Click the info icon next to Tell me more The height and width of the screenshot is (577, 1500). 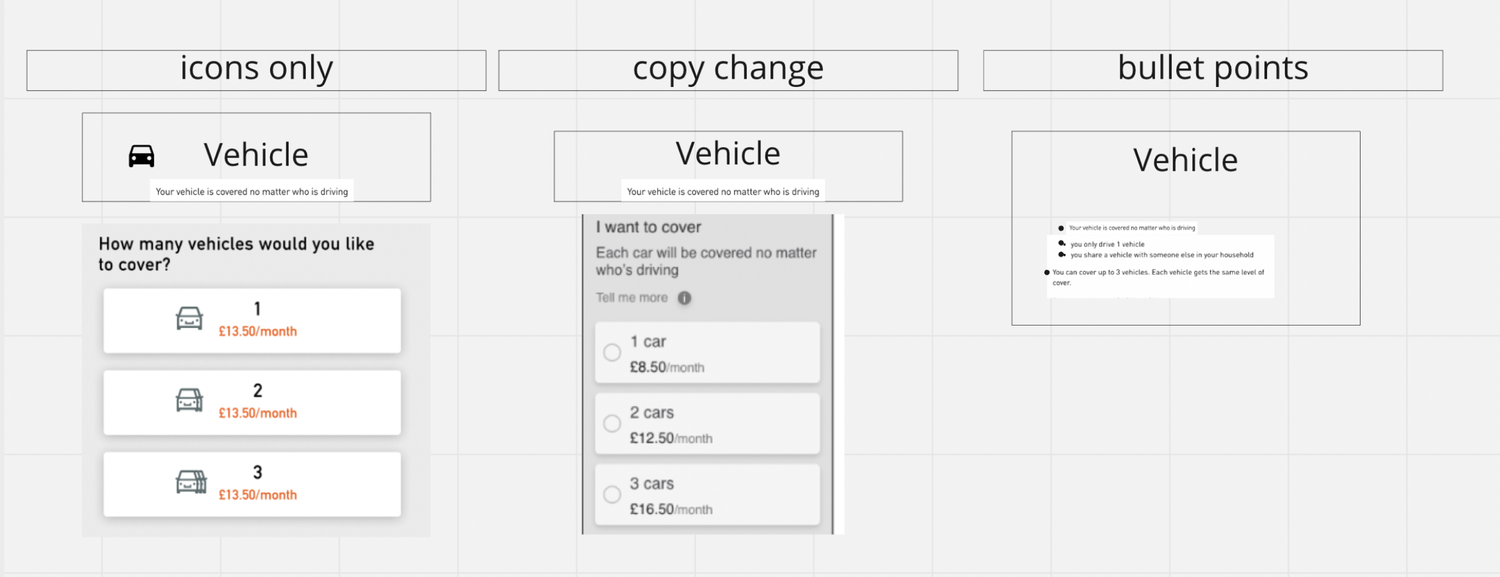[684, 298]
